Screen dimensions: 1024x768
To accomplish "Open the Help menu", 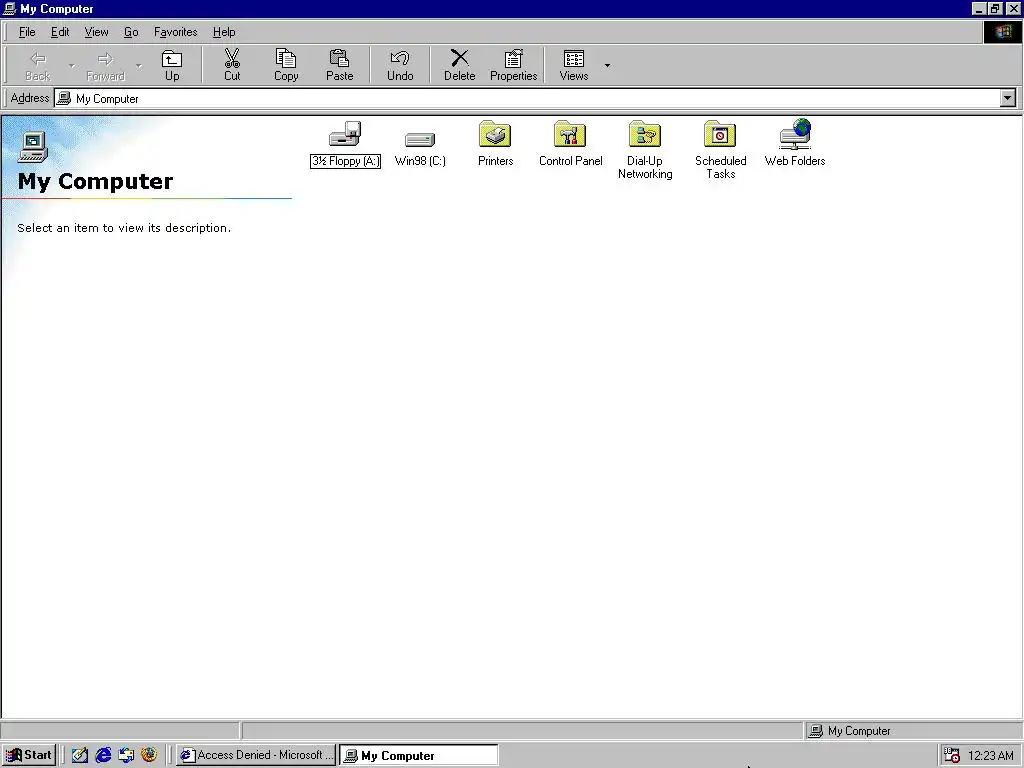I will (224, 32).
